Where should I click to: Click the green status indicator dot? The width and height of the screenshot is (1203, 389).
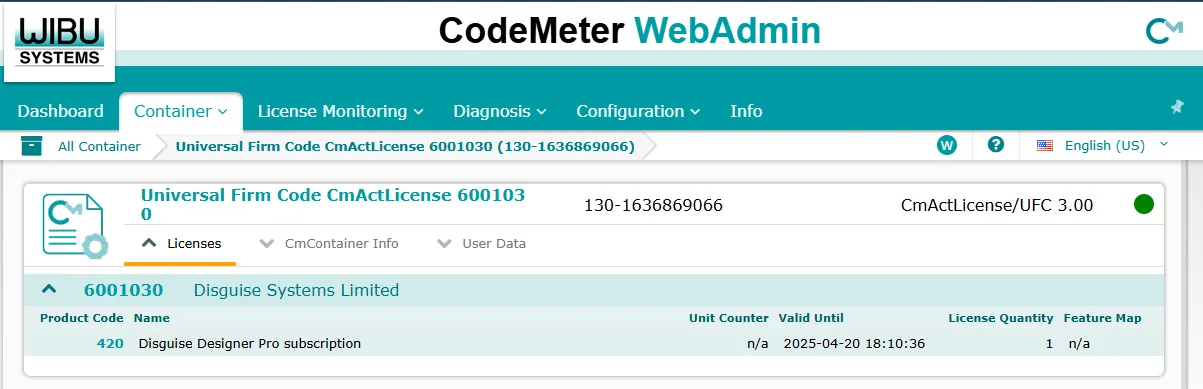click(x=1144, y=205)
